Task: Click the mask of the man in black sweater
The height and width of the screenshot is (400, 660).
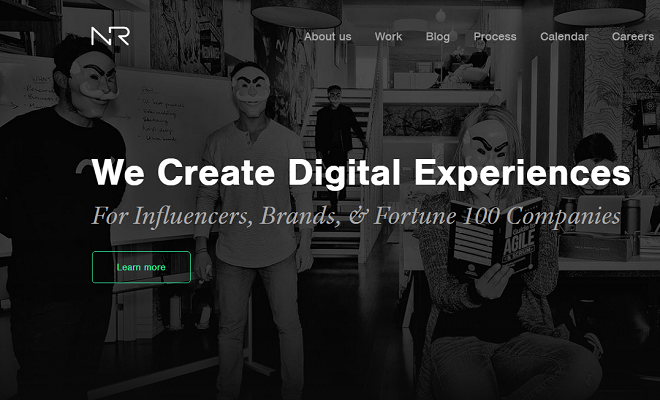Action: pos(93,81)
